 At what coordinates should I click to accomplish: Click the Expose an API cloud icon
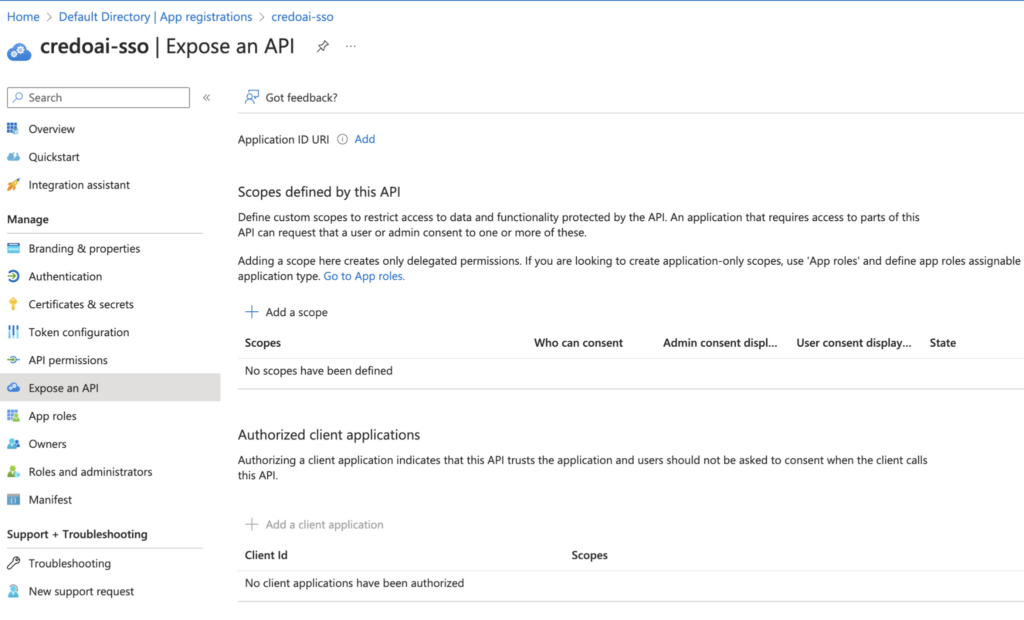pyautogui.click(x=13, y=387)
